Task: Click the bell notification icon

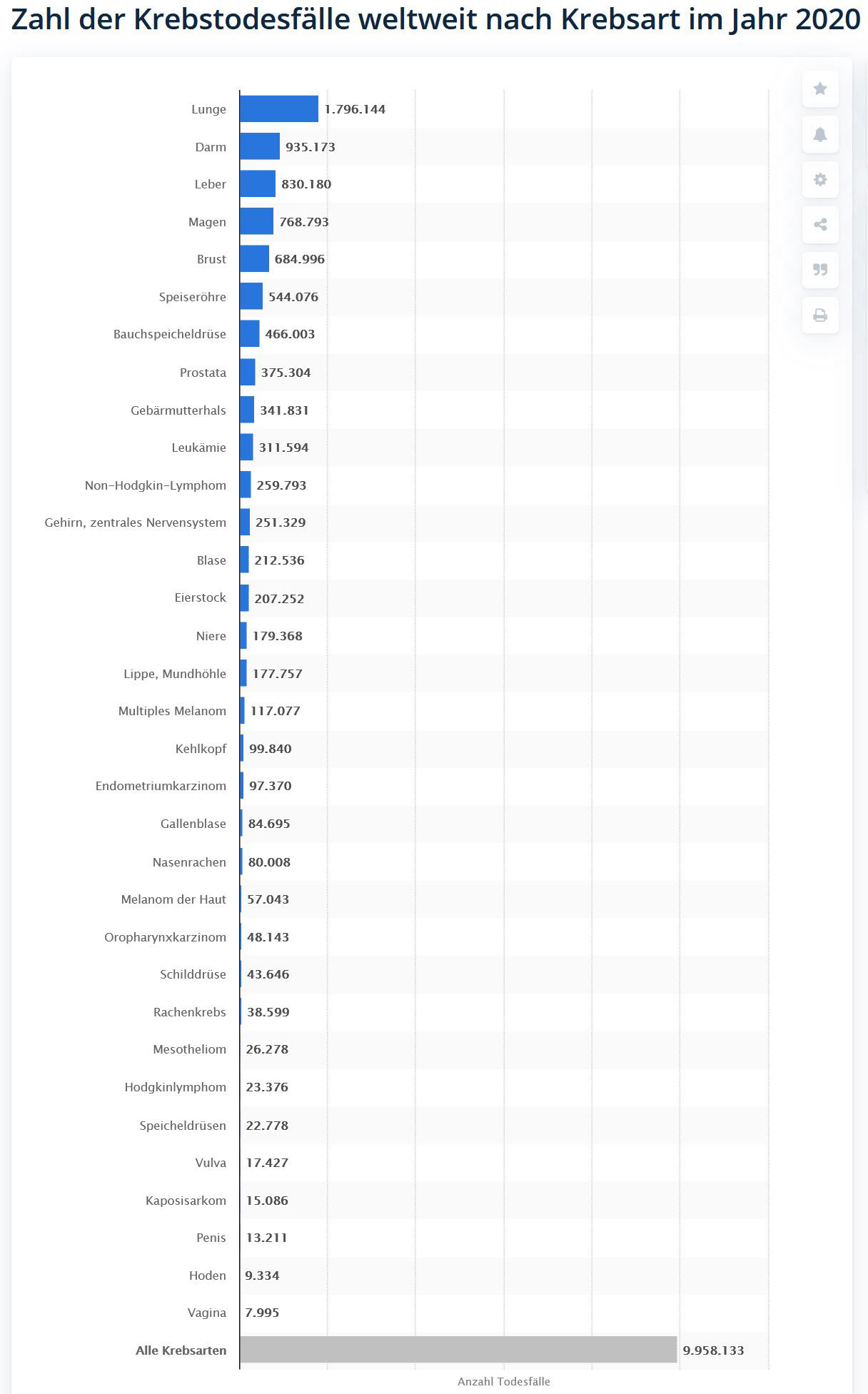Action: pos(820,134)
